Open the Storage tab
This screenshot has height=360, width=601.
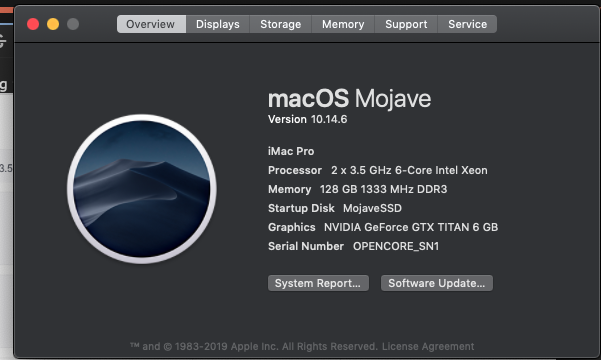(281, 24)
